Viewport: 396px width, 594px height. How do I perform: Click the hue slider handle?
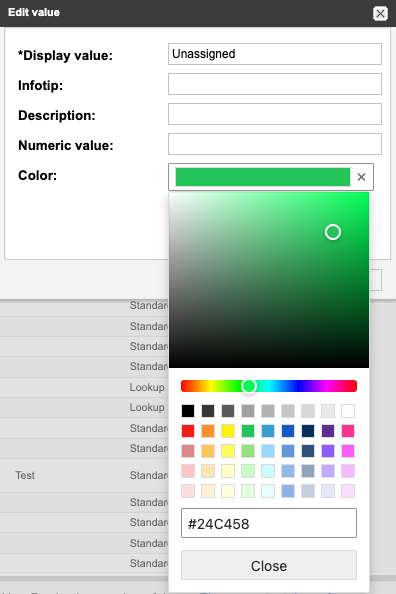coord(249,386)
